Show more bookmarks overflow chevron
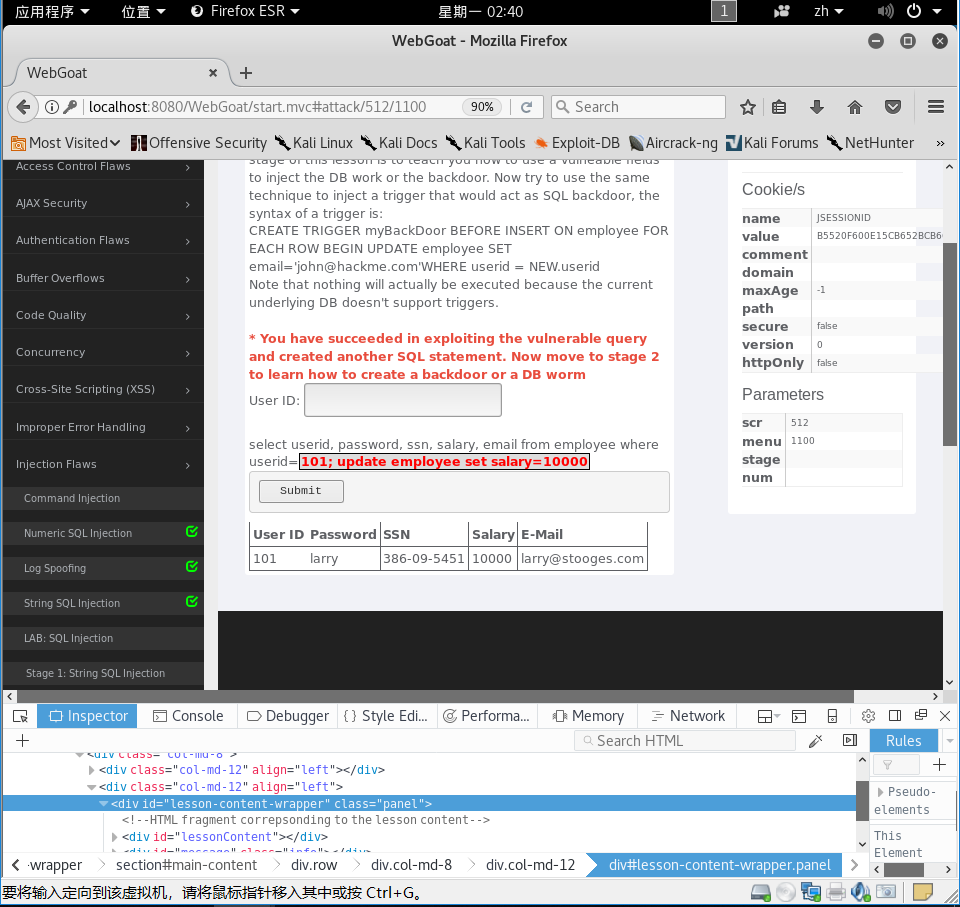Screen dimensions: 960x907 pos(940,143)
